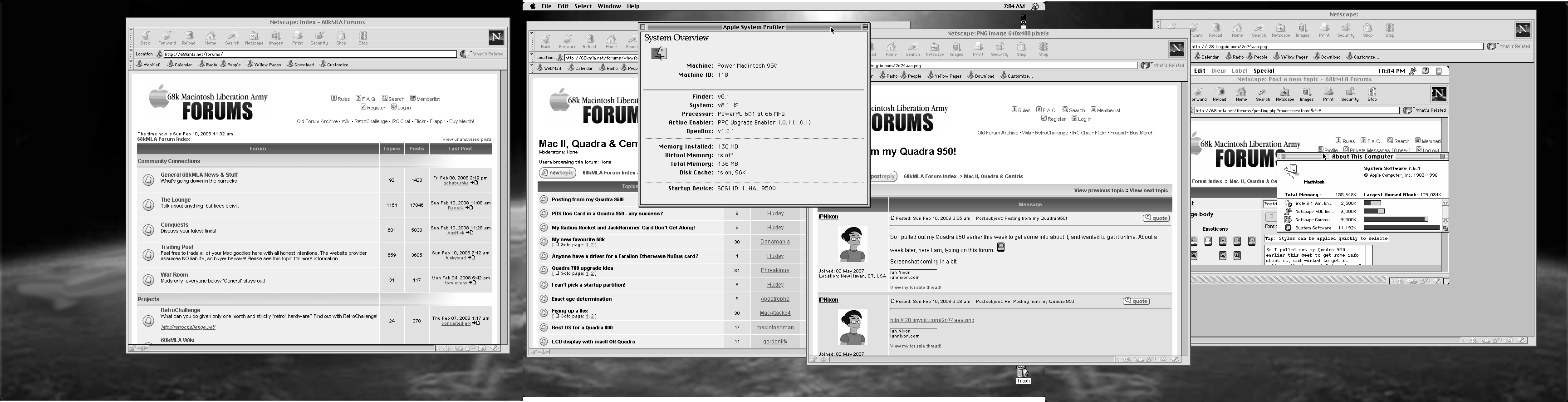The height and width of the screenshot is (402, 1568).
Task: Click the newtopic button in the viewforum window
Action: [x=558, y=173]
